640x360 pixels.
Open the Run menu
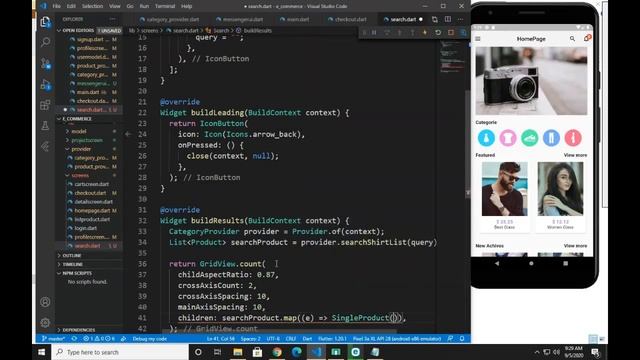144,6
